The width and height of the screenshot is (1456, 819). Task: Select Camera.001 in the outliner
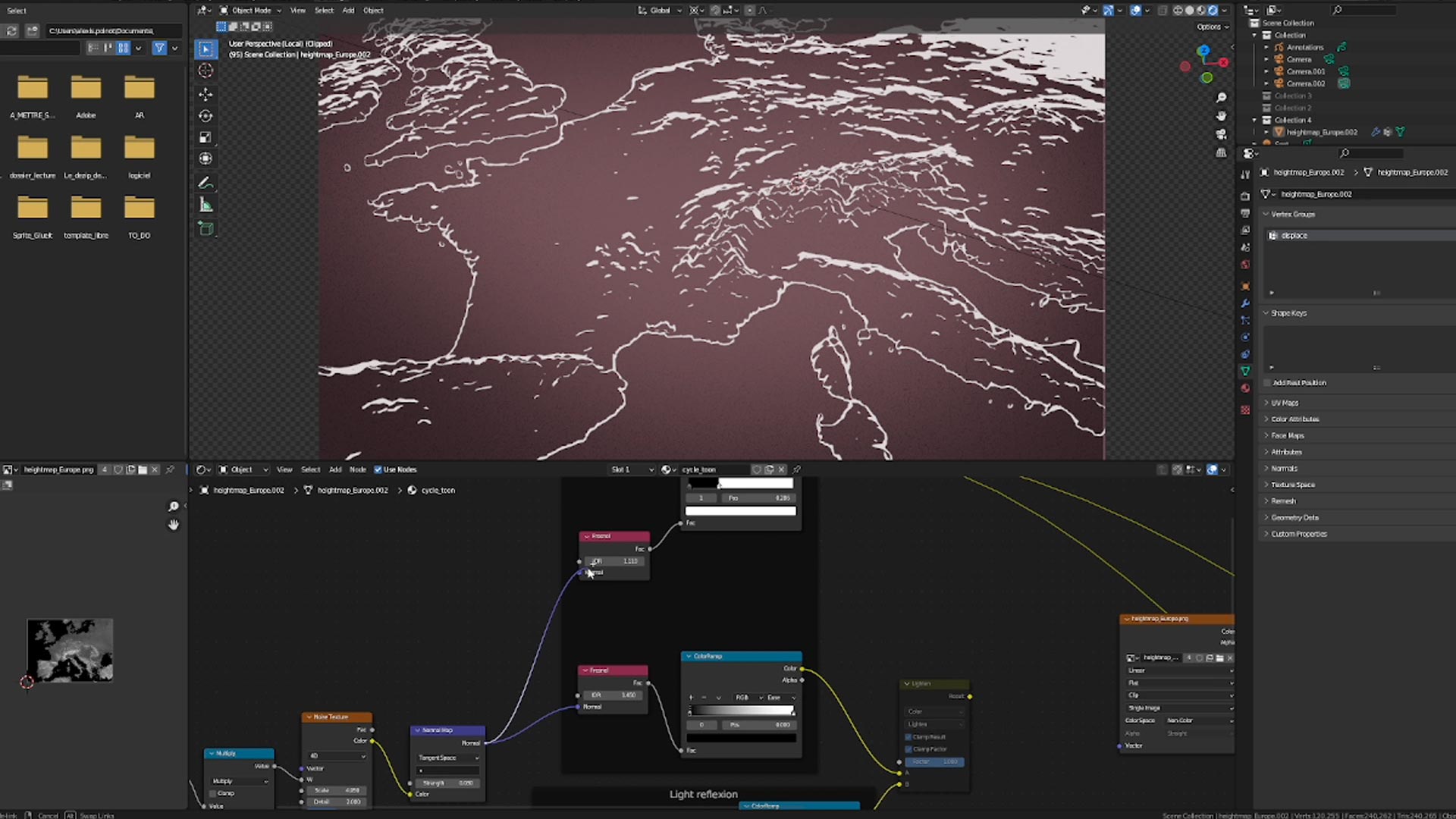point(1306,72)
